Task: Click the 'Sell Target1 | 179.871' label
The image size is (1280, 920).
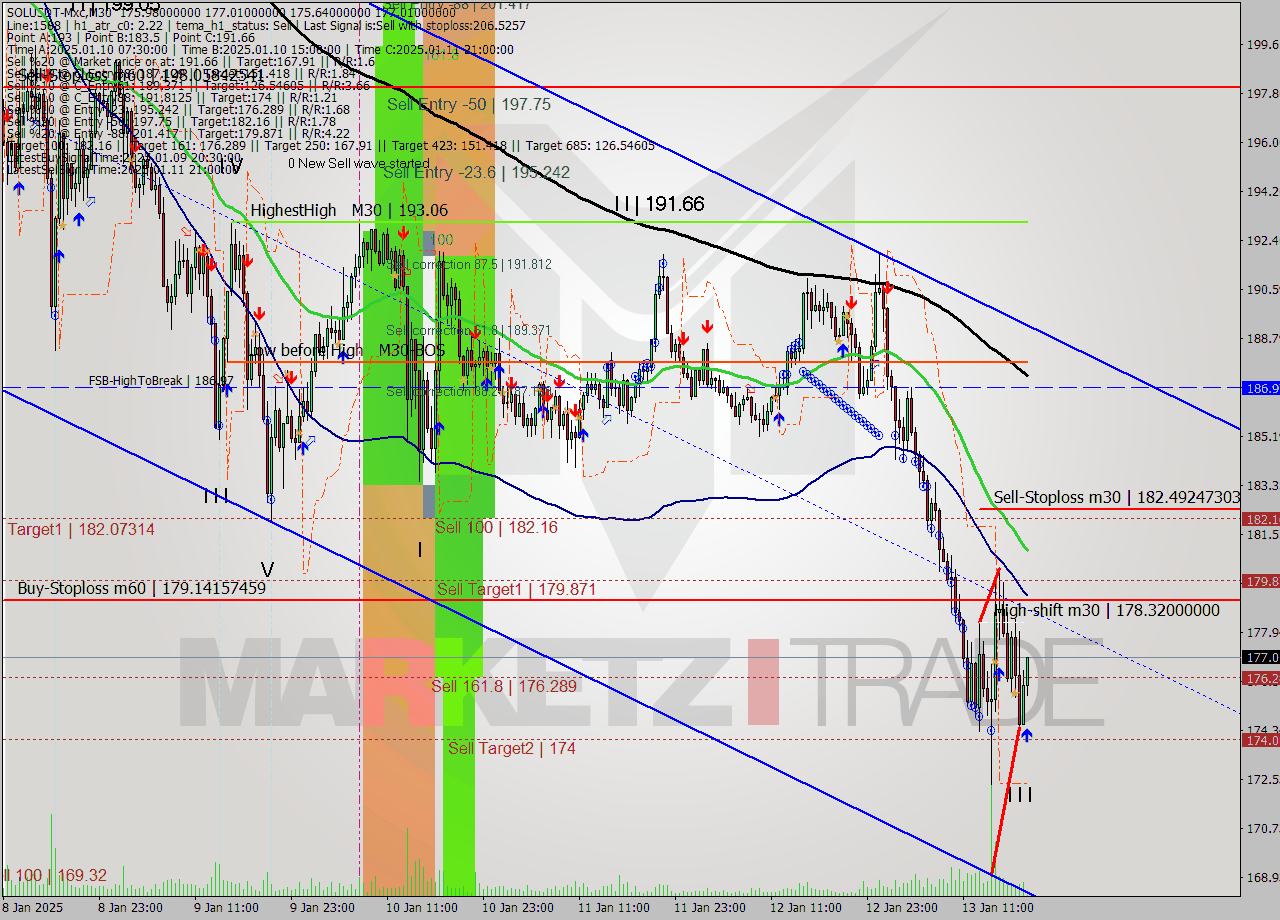Action: click(x=516, y=590)
